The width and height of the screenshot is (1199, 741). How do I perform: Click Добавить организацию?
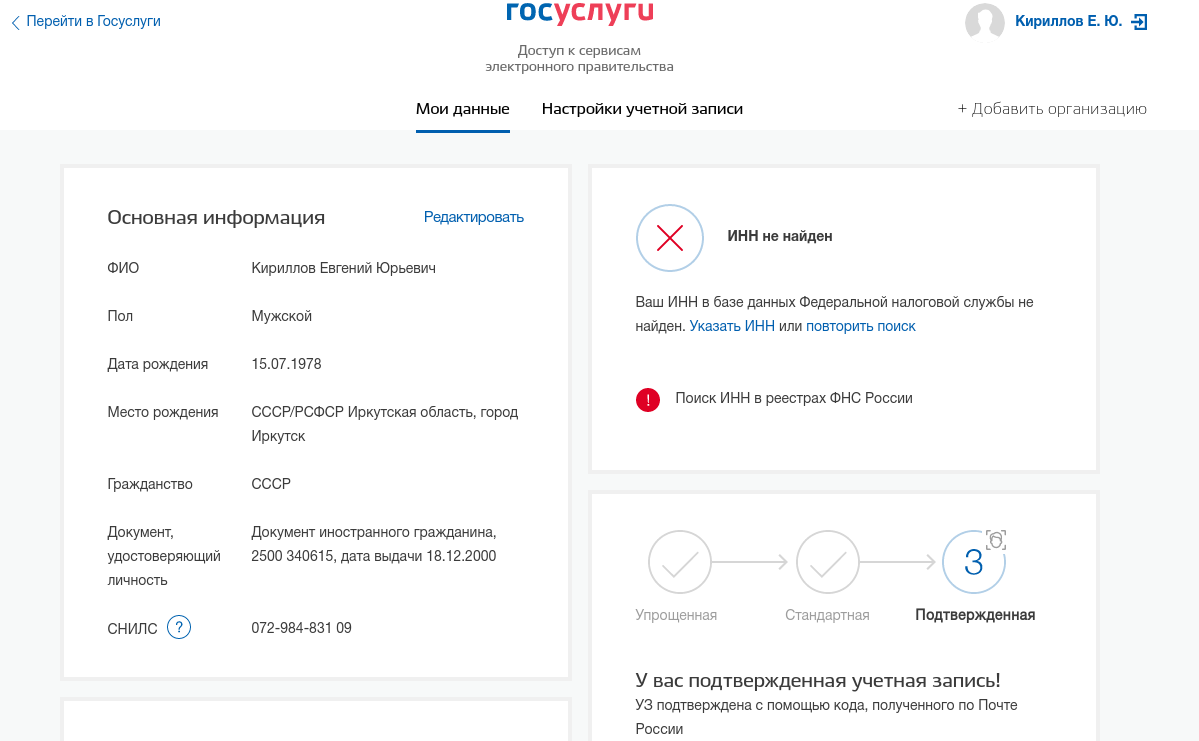[1052, 109]
